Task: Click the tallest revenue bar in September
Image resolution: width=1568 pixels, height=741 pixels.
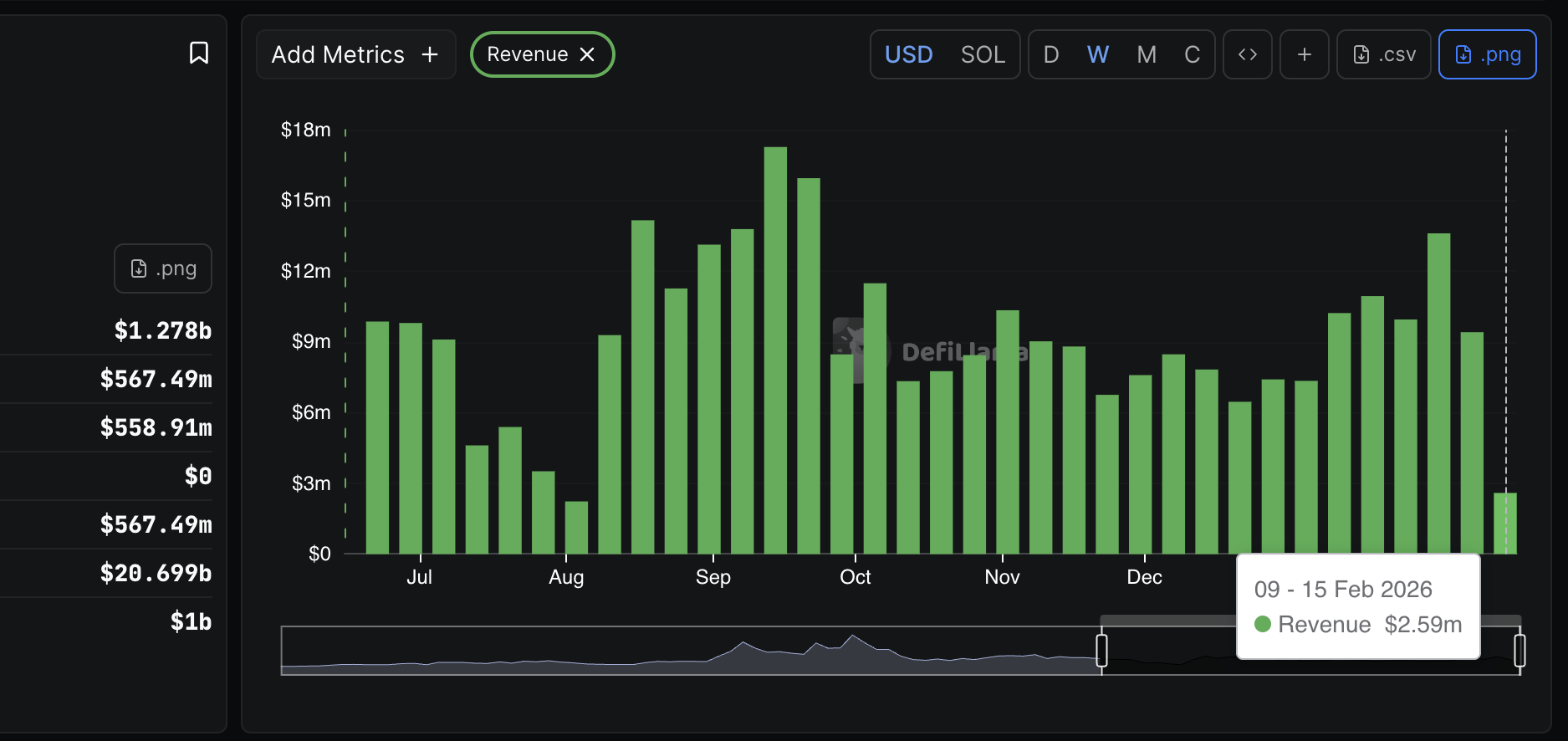Action: click(775, 351)
